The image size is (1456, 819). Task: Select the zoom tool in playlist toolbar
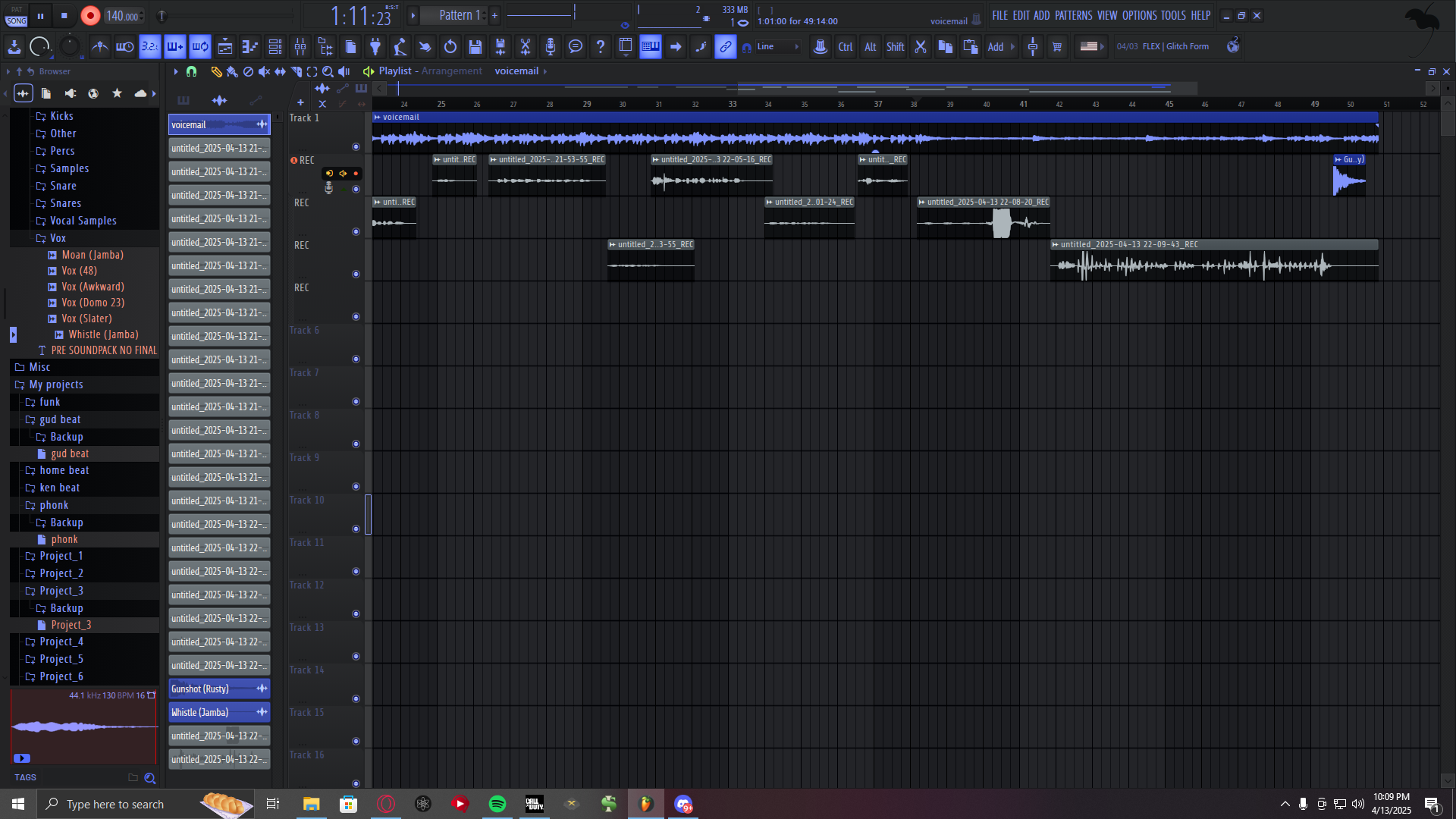tap(328, 71)
